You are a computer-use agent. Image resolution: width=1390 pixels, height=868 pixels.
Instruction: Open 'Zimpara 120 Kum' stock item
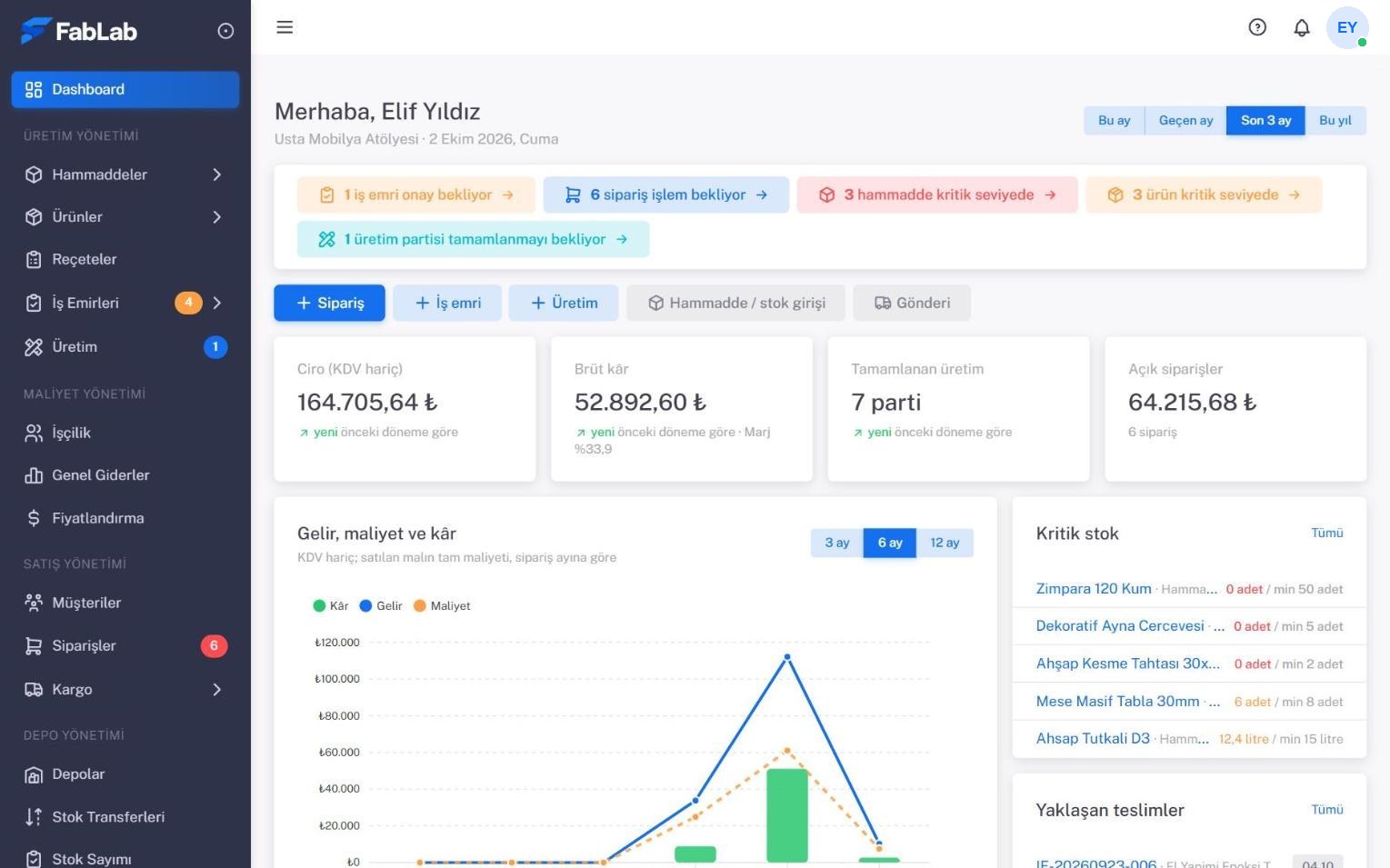(1094, 588)
